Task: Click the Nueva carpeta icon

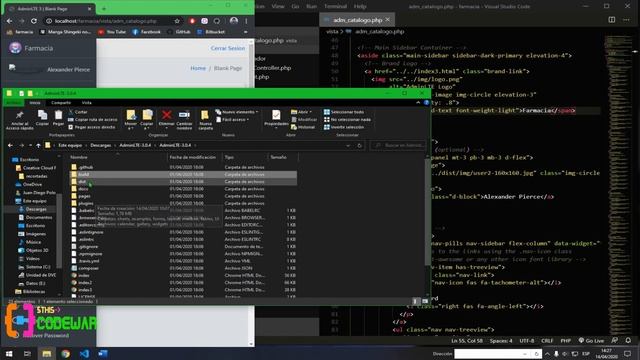Action: pyautogui.click(x=205, y=115)
